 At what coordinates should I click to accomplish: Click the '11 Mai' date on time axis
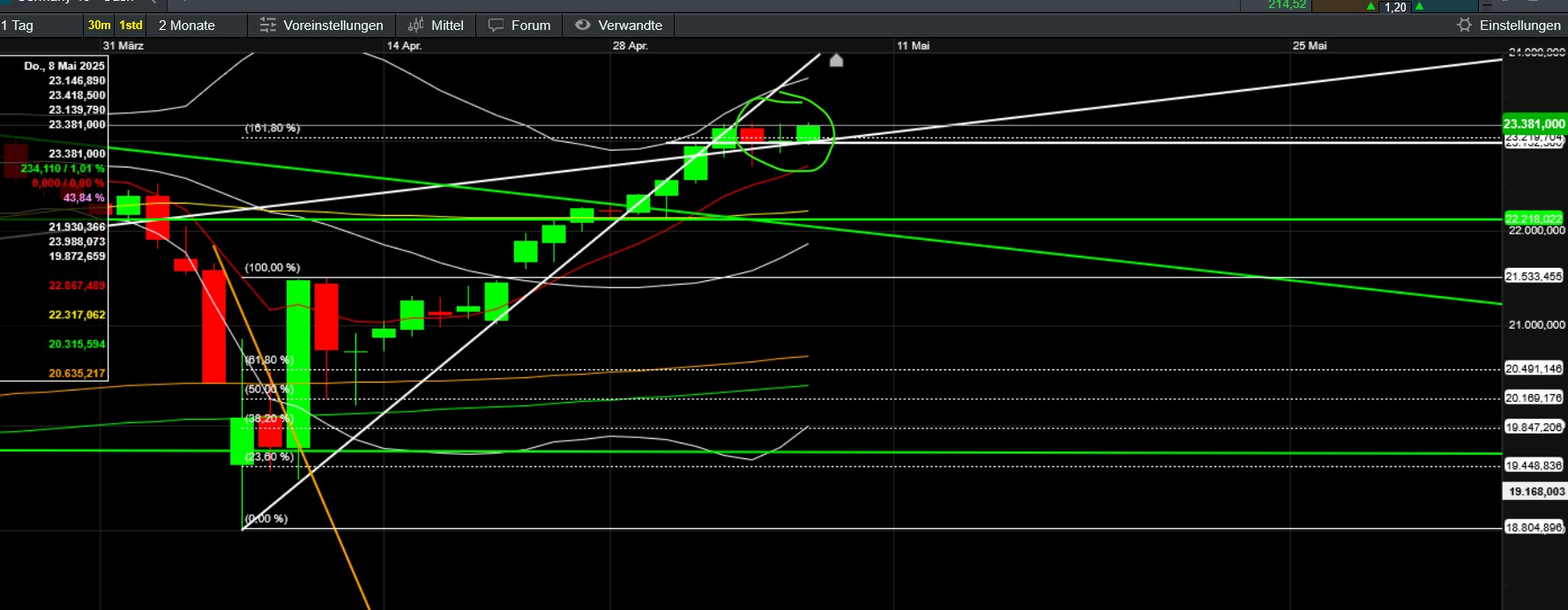click(914, 46)
